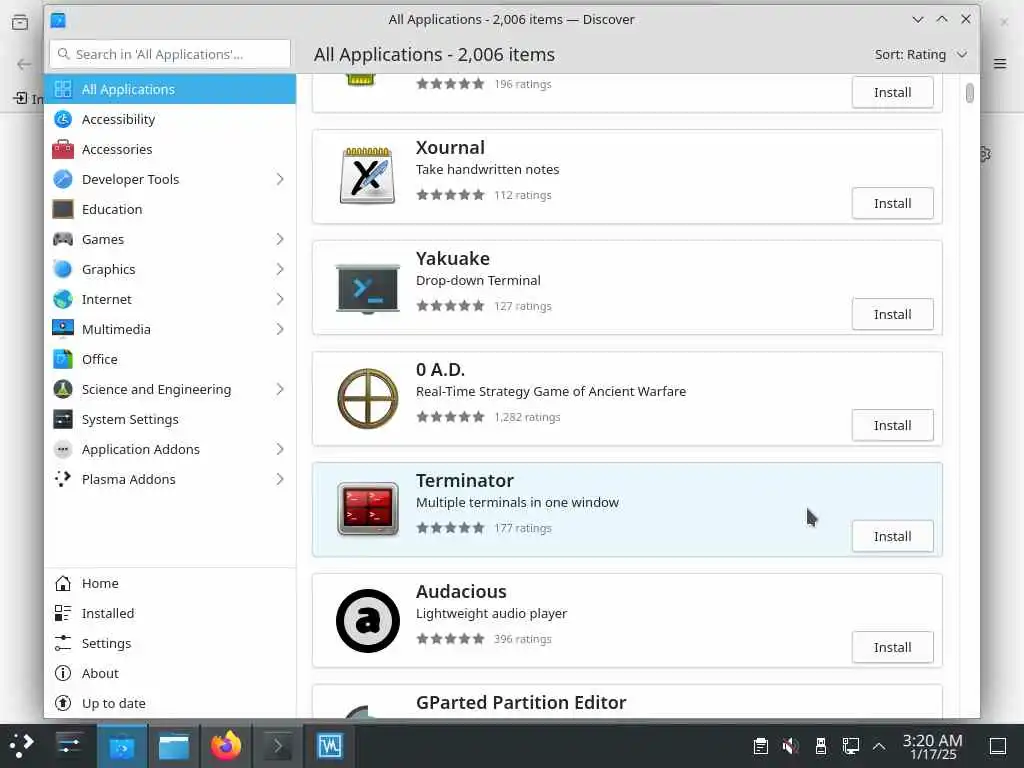1024x768 pixels.
Task: Expand the Plasma Addons subcategories
Action: [x=280, y=479]
